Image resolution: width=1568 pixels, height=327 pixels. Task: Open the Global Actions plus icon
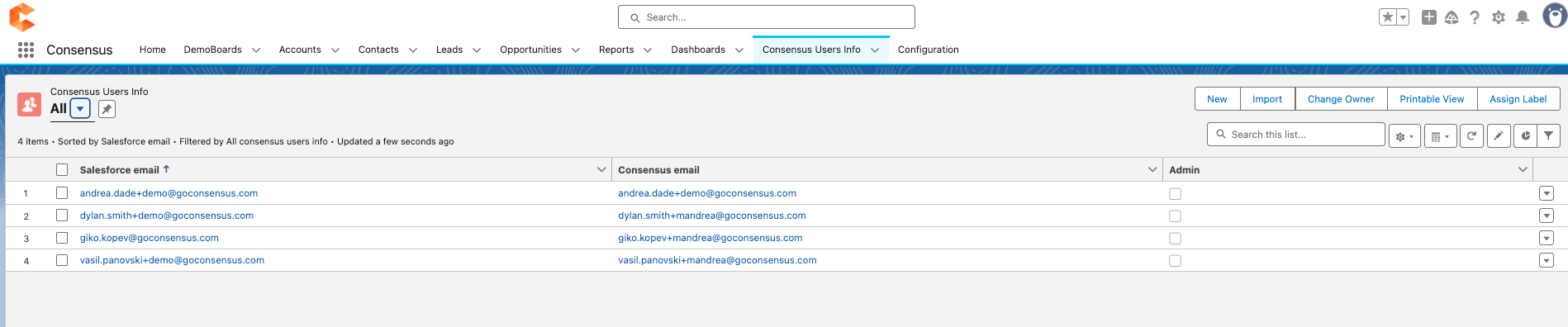[x=1429, y=17]
